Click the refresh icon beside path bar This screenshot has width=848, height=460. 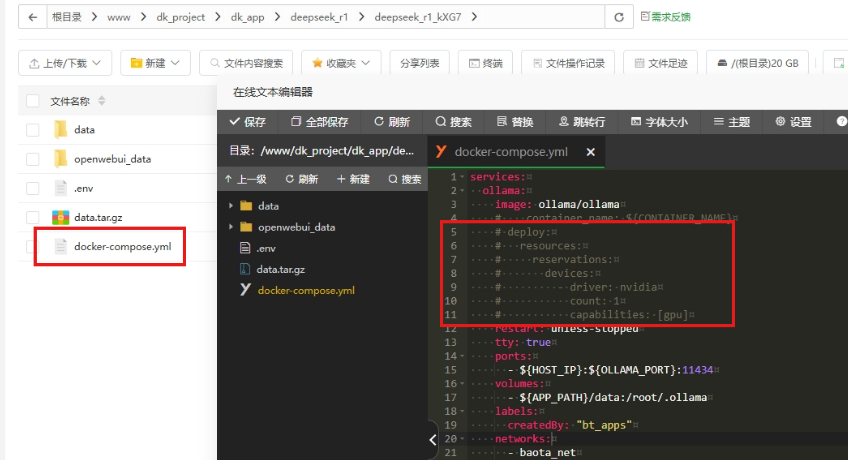(x=619, y=17)
